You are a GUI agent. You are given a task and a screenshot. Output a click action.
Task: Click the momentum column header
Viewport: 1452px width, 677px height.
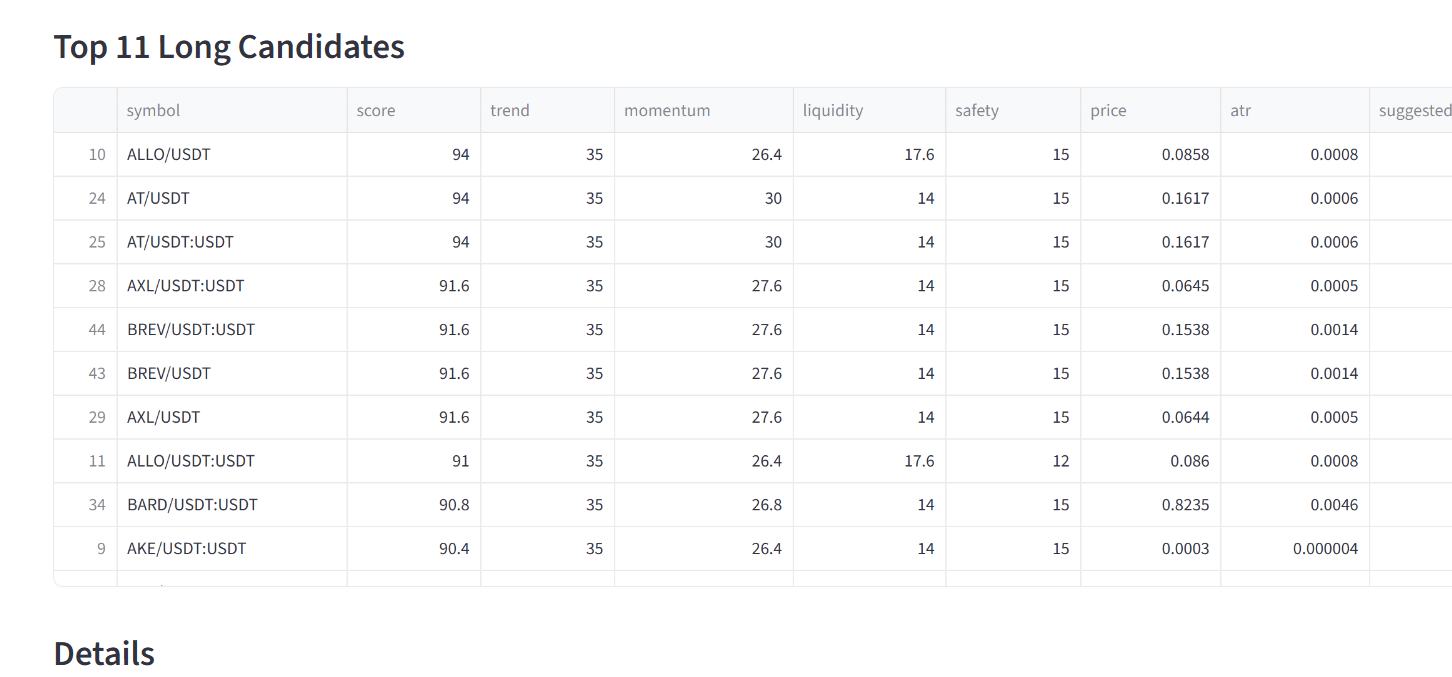(704, 110)
